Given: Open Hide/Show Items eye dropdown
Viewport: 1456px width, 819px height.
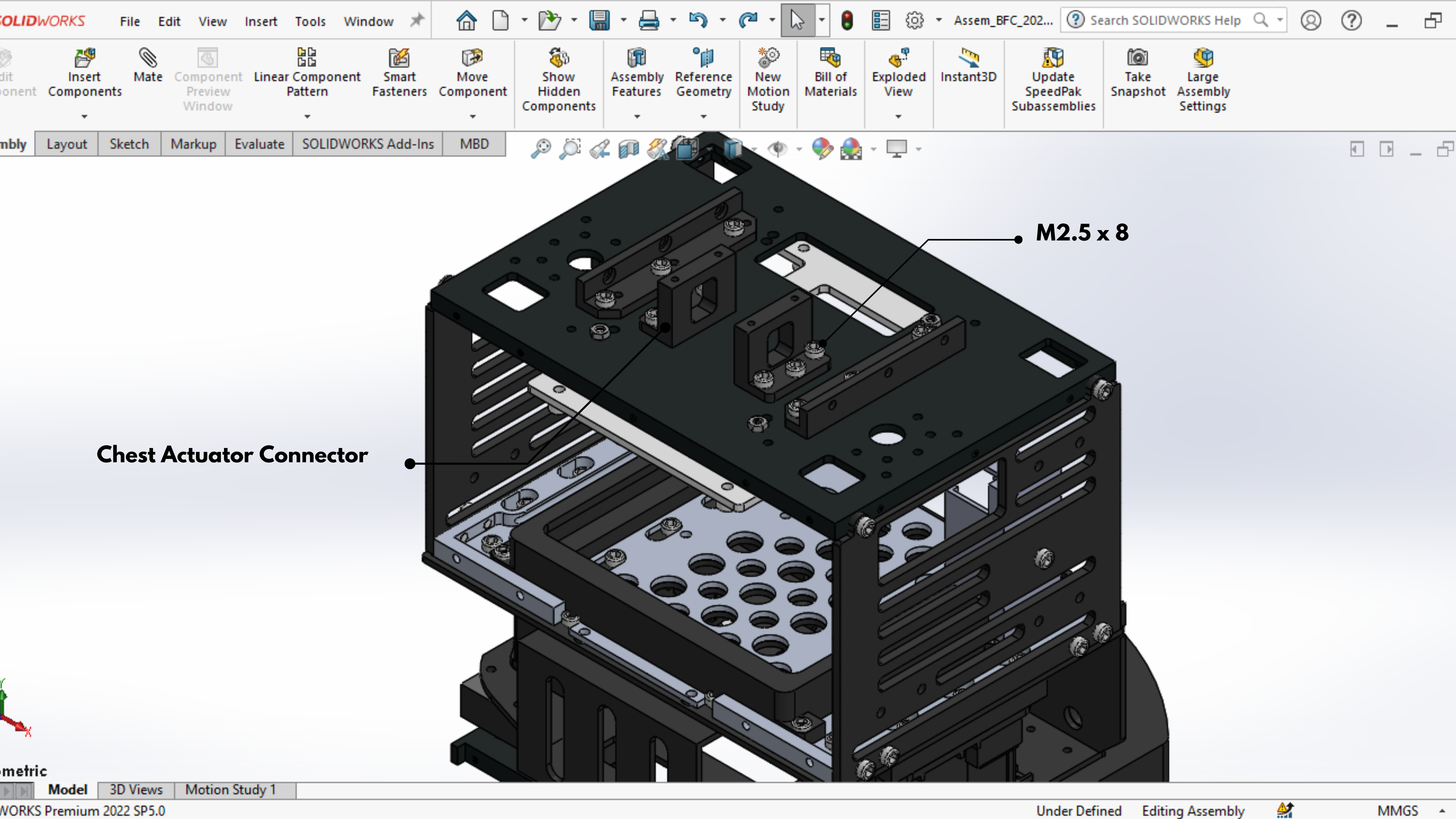Looking at the screenshot, I should click(799, 149).
